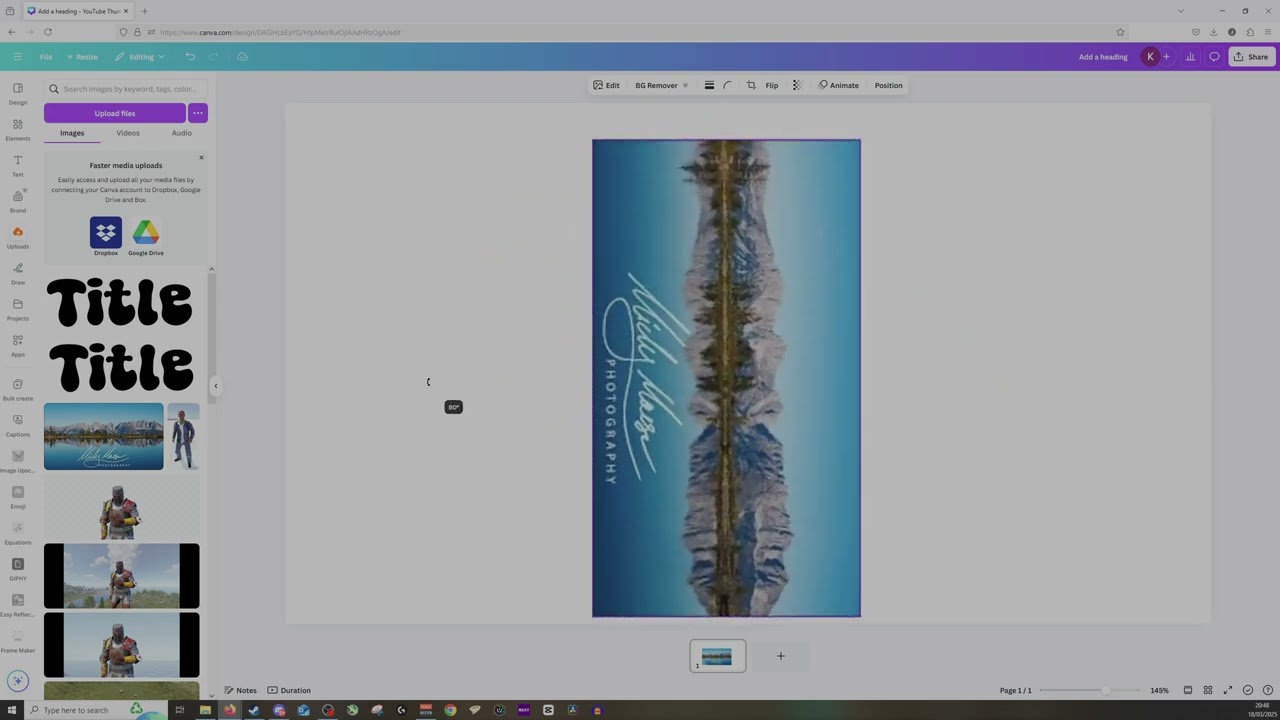Click the Animate button
This screenshot has width=1280, height=720.
[839, 85]
